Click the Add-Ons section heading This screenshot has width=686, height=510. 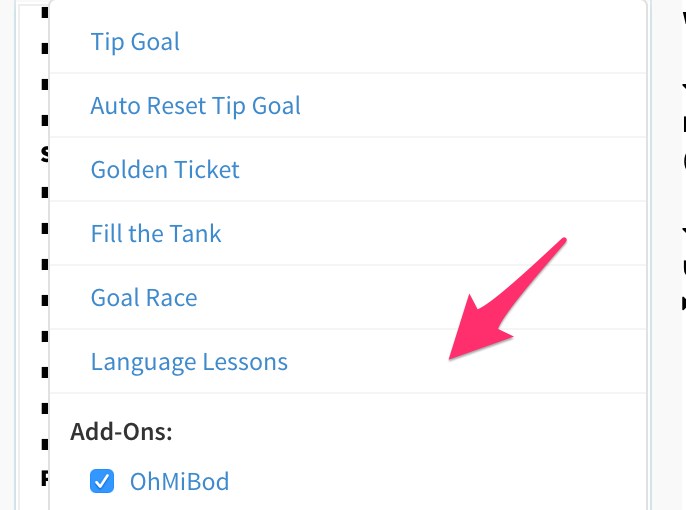point(122,432)
